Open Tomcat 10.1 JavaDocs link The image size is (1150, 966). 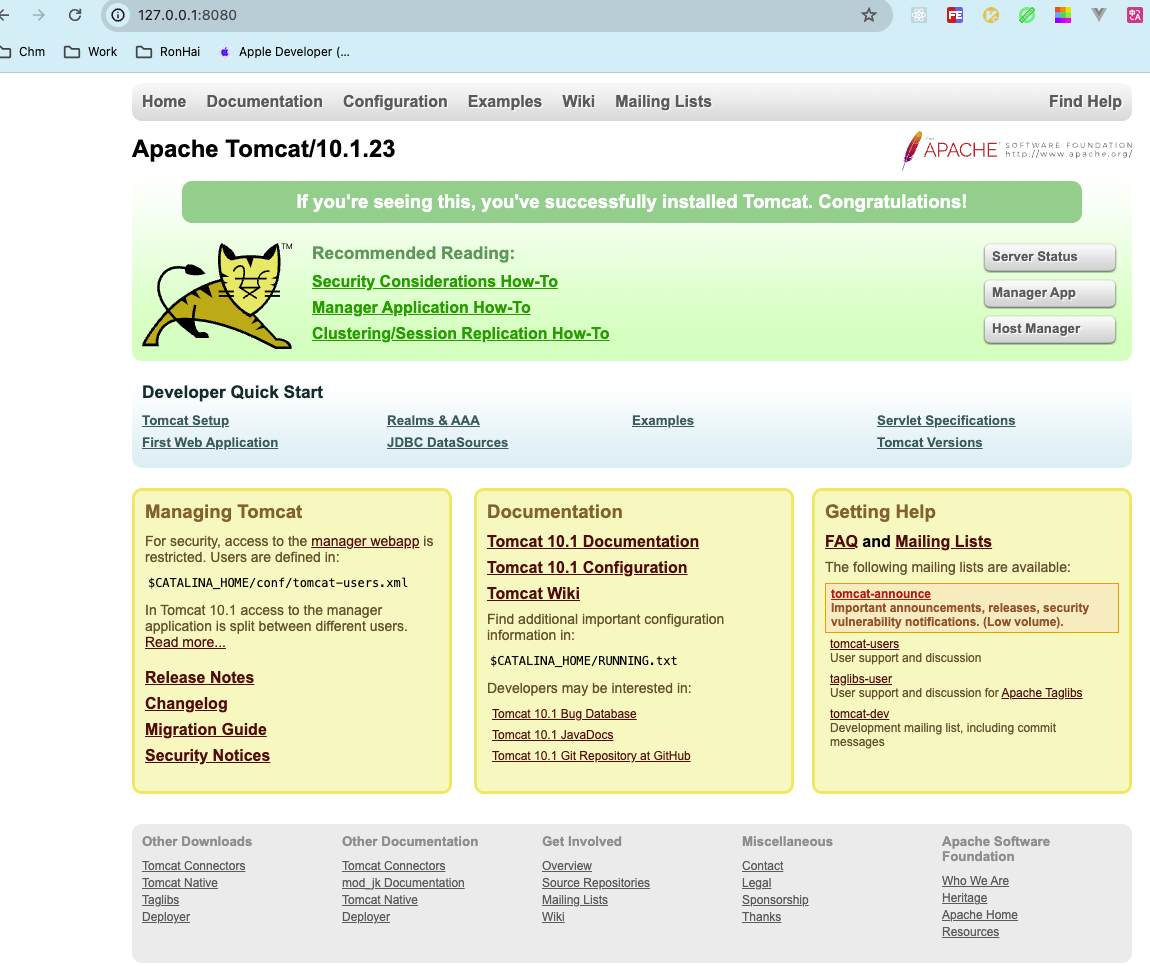coord(552,735)
